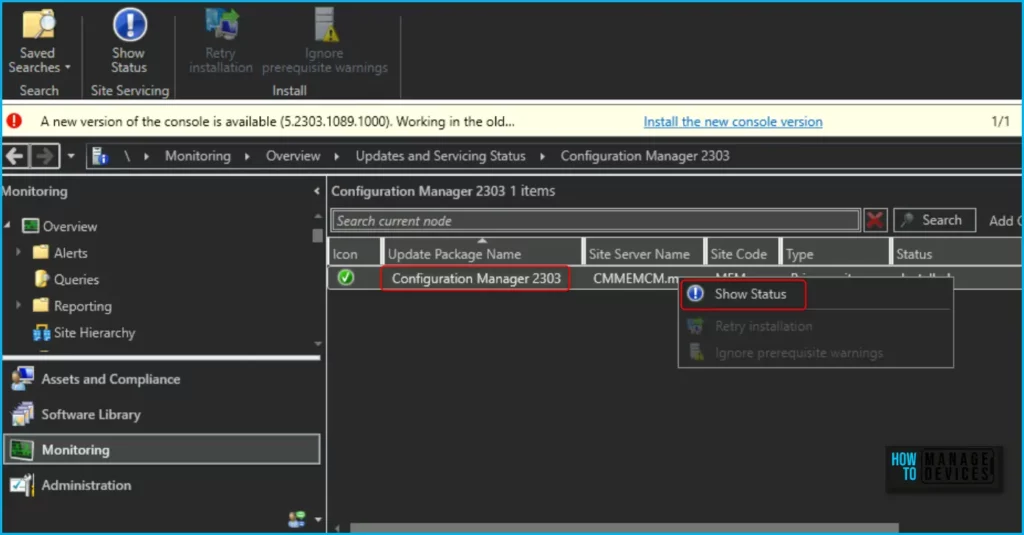Open the Install the new console version link
The image size is (1024, 535).
(x=733, y=122)
